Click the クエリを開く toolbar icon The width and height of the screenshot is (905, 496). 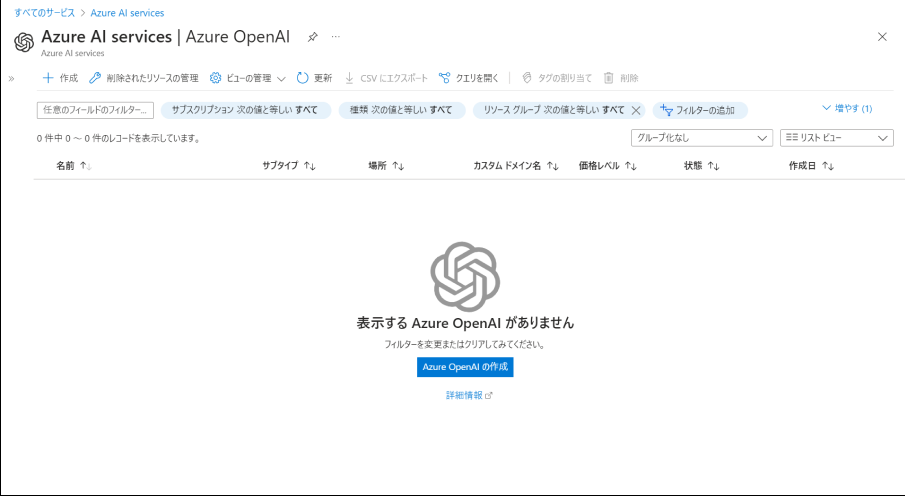pyautogui.click(x=444, y=78)
